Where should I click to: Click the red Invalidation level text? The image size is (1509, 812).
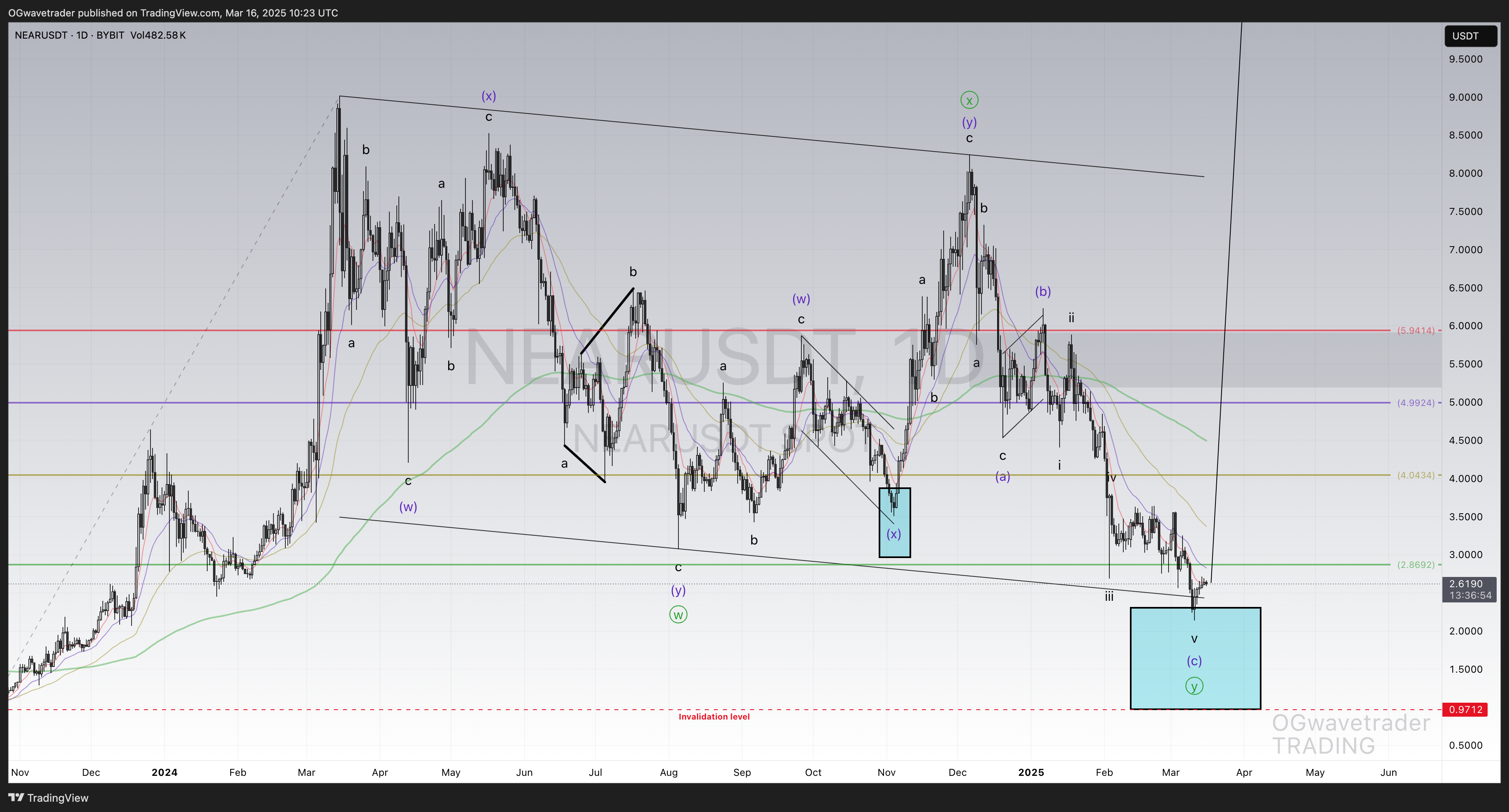(x=714, y=717)
